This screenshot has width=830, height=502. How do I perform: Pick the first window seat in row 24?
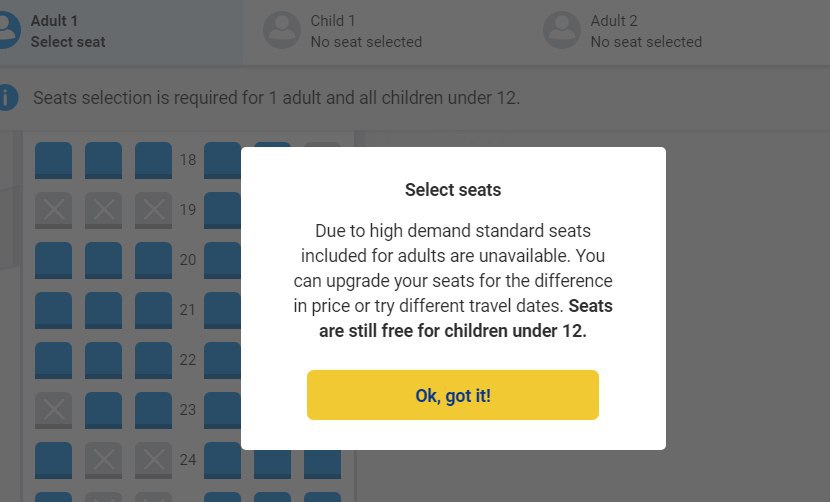point(53,460)
